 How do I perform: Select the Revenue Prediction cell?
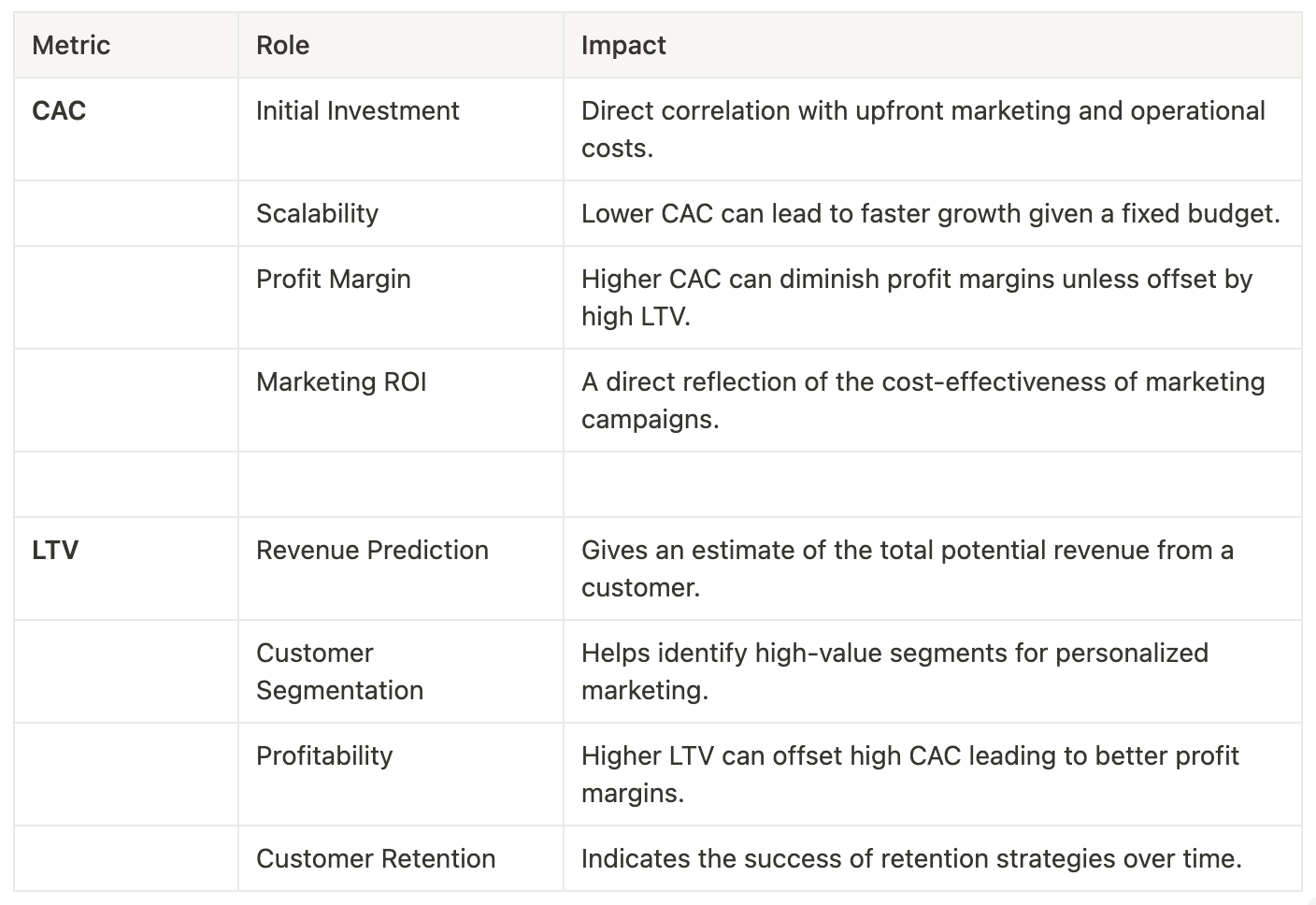pos(372,550)
